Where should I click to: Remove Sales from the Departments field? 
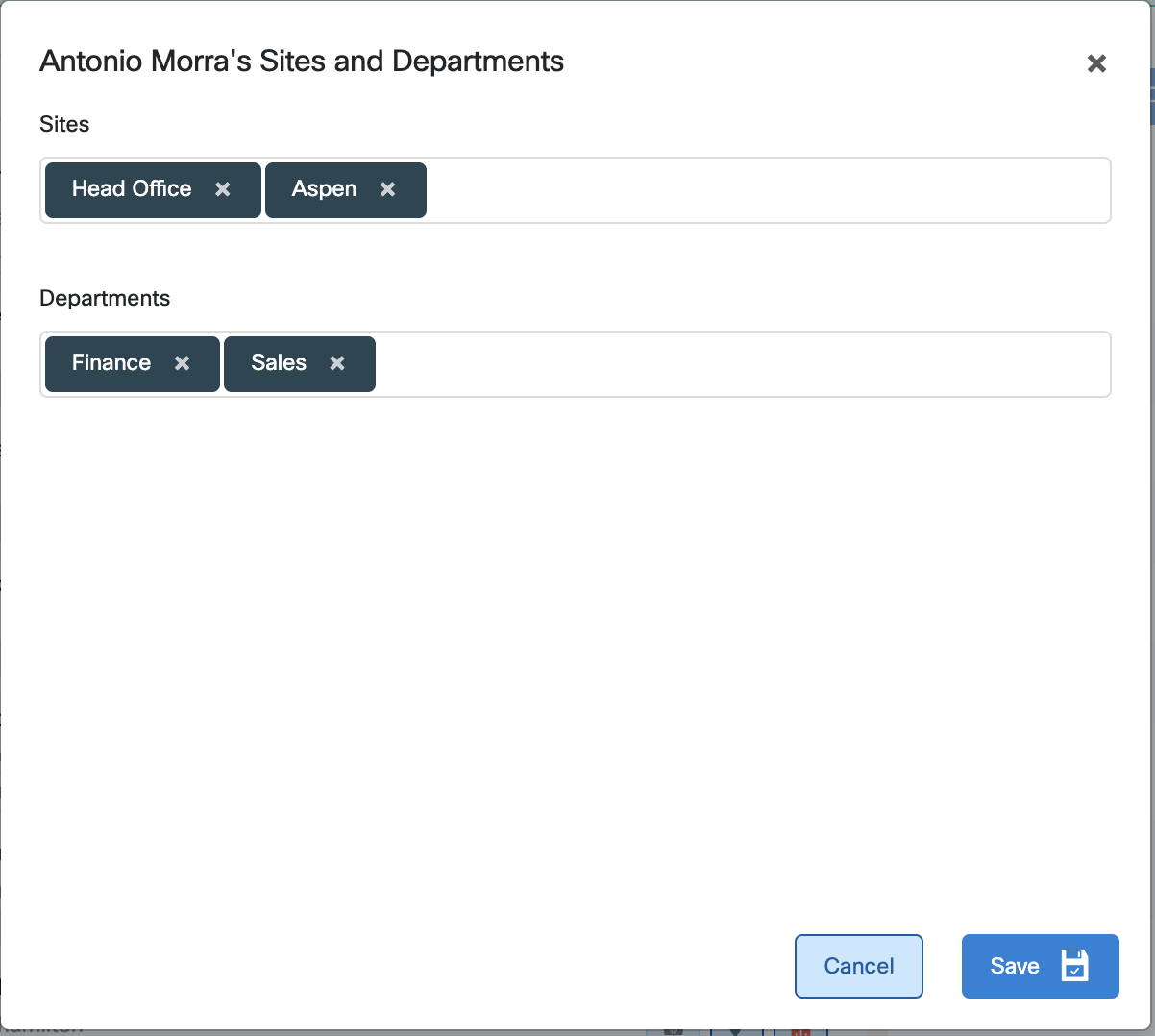(336, 363)
